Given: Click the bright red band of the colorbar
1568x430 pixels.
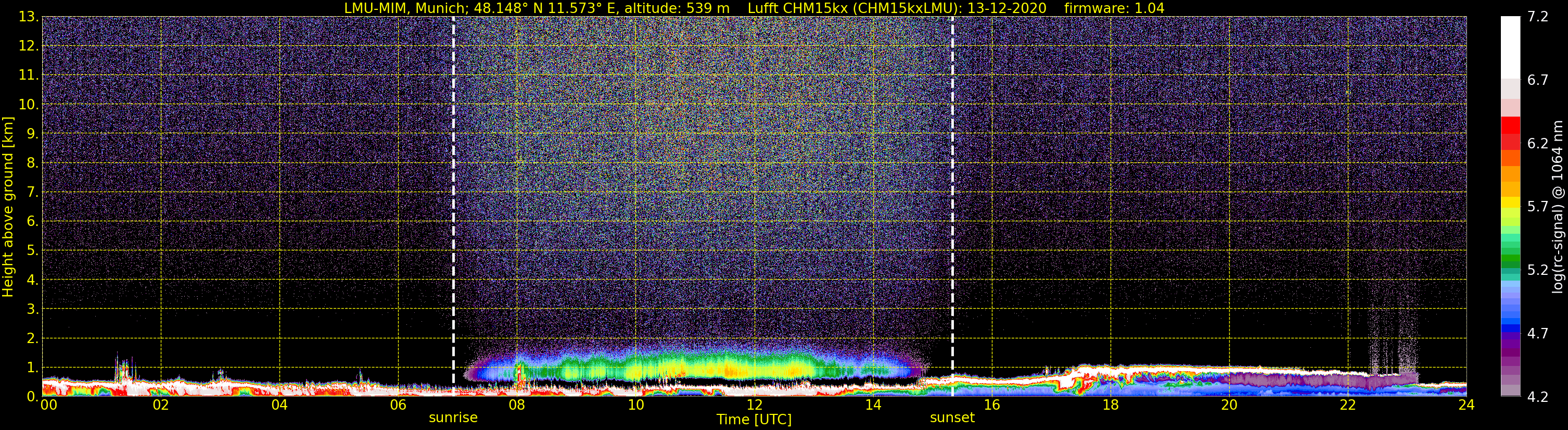Looking at the screenshot, I should [1510, 125].
